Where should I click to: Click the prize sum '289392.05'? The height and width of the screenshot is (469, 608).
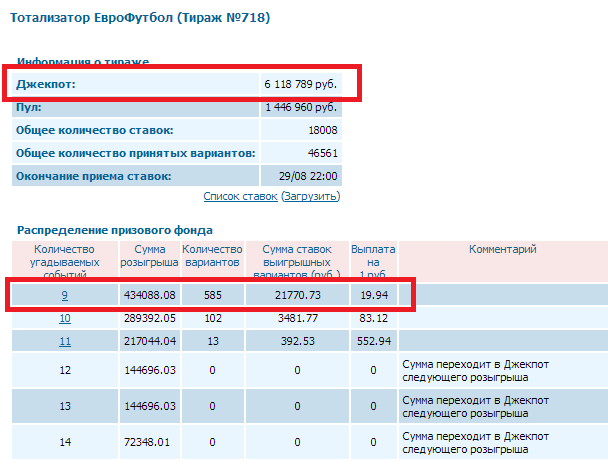click(150, 318)
